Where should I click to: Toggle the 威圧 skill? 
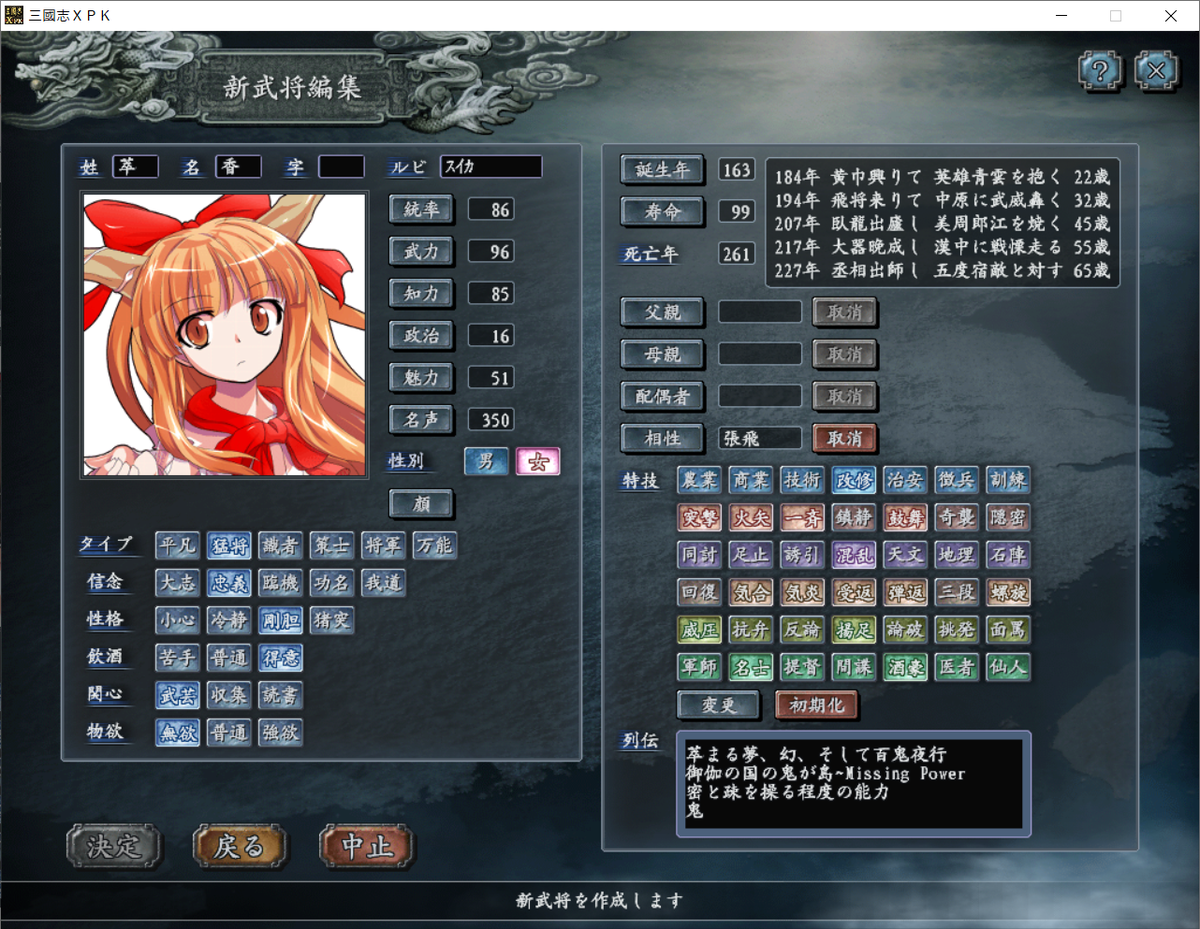(698, 630)
